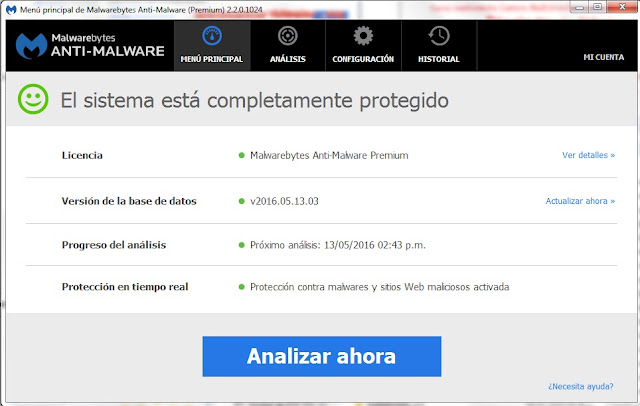The width and height of the screenshot is (640, 406).
Task: Click the Malwarebytes Anti-Malware logo
Action: (x=90, y=46)
